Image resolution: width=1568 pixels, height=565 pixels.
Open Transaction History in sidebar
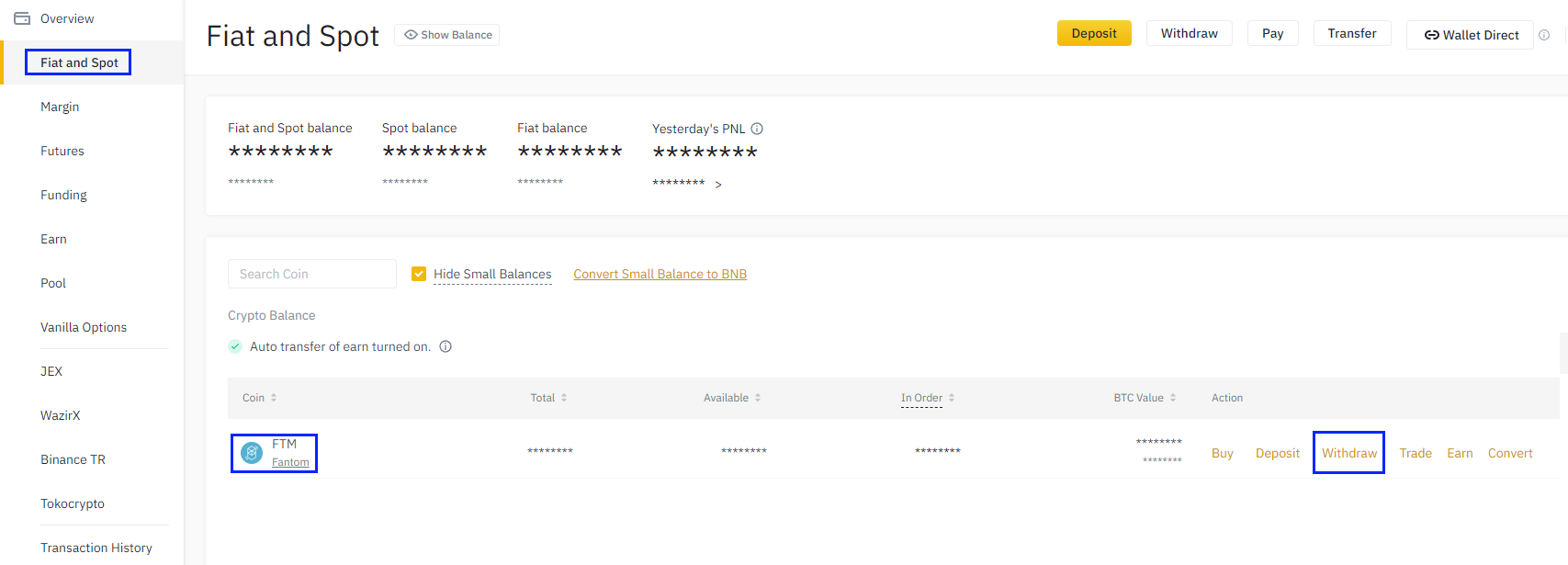point(96,548)
